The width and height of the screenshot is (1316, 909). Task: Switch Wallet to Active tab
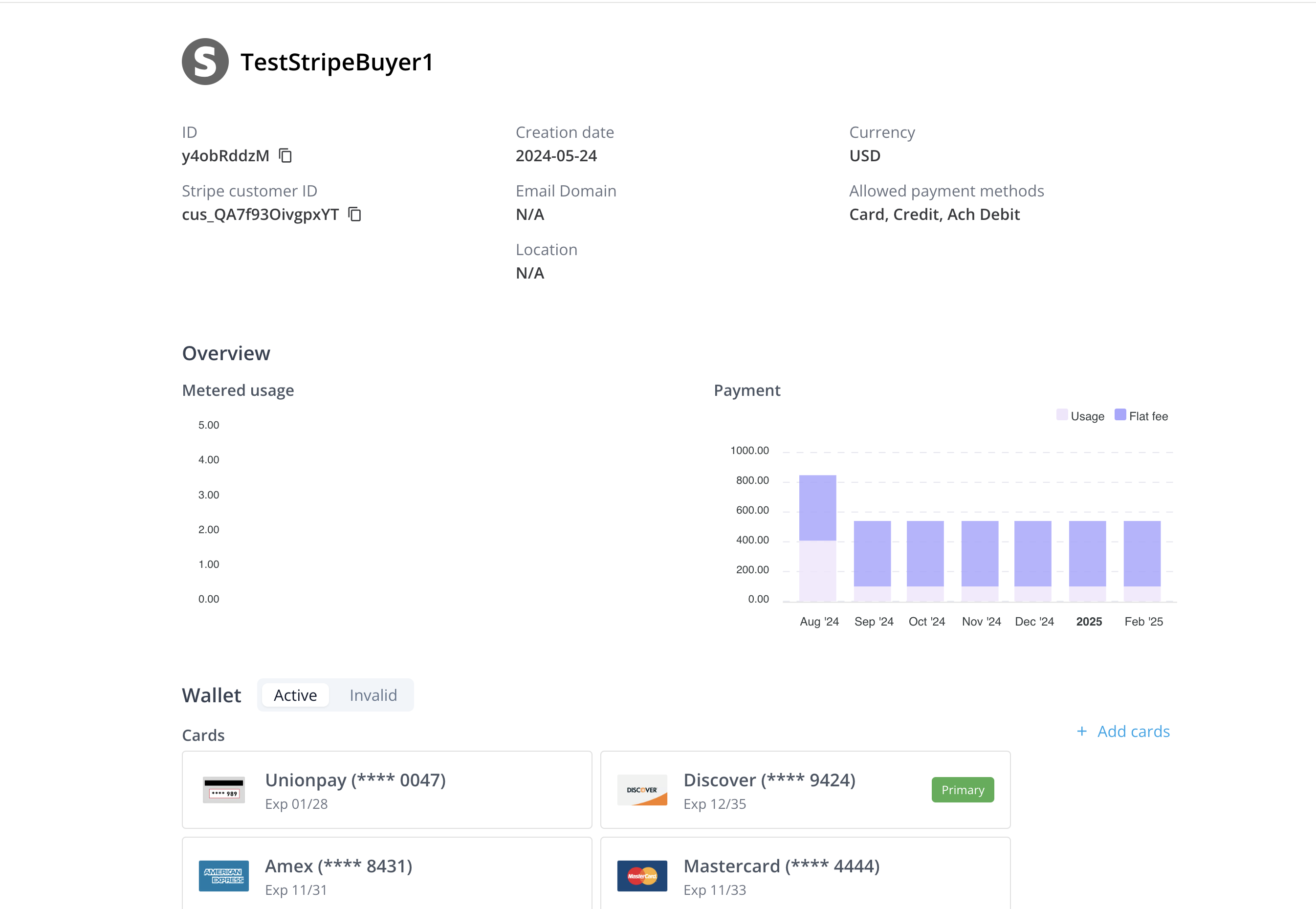[x=295, y=695]
